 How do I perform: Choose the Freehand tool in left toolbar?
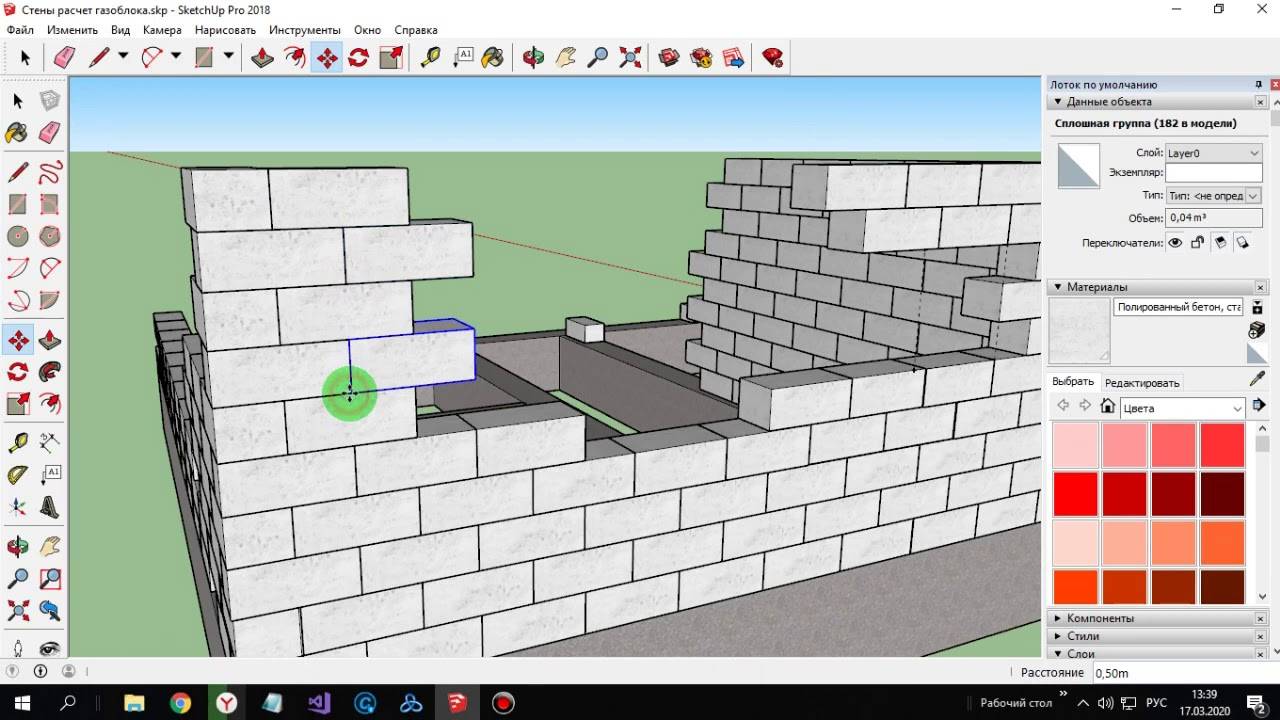49,171
